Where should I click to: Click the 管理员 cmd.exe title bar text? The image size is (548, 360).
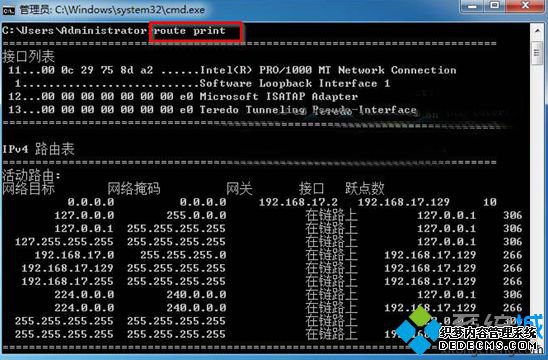[x=112, y=10]
